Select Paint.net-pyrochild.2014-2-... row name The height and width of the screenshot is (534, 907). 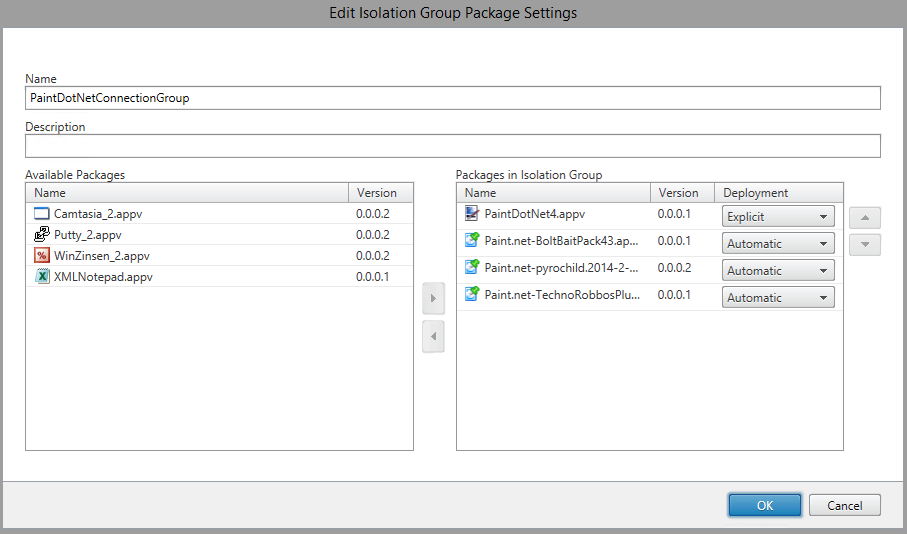tap(561, 268)
